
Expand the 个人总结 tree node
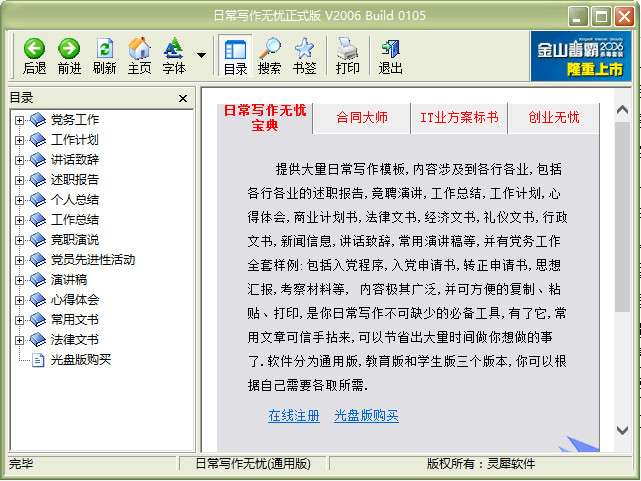(19, 200)
